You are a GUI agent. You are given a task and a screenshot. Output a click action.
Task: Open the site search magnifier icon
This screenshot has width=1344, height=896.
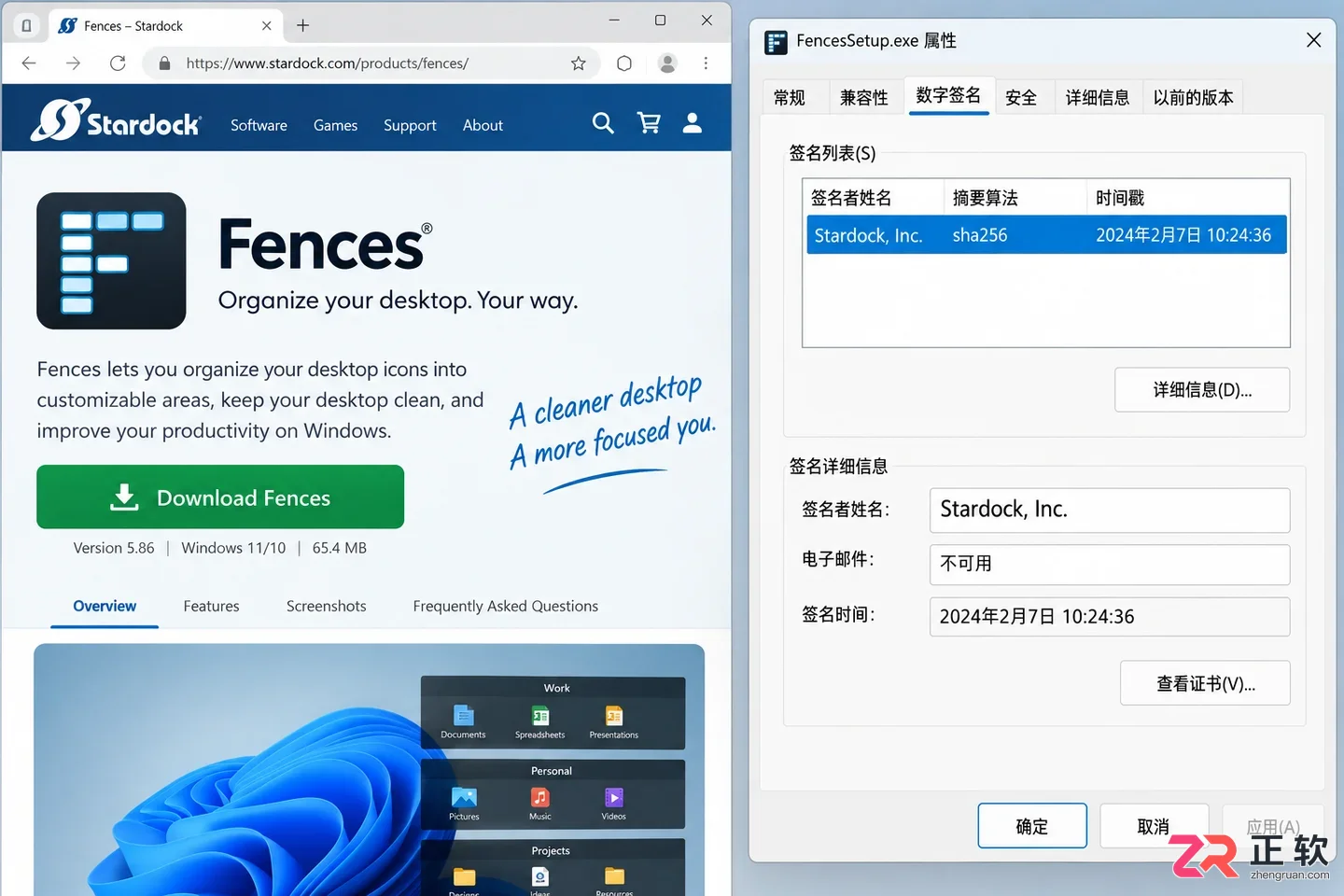[603, 123]
